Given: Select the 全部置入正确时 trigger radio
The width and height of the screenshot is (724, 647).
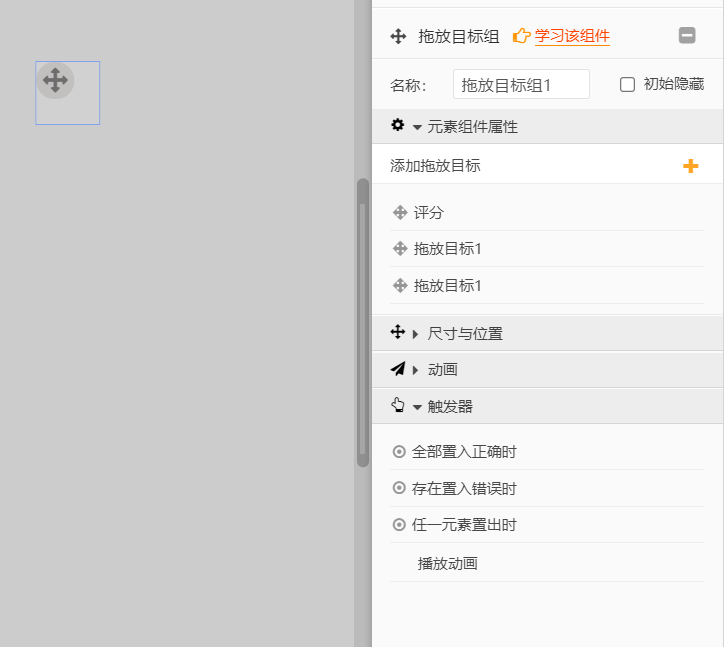Looking at the screenshot, I should 399,452.
